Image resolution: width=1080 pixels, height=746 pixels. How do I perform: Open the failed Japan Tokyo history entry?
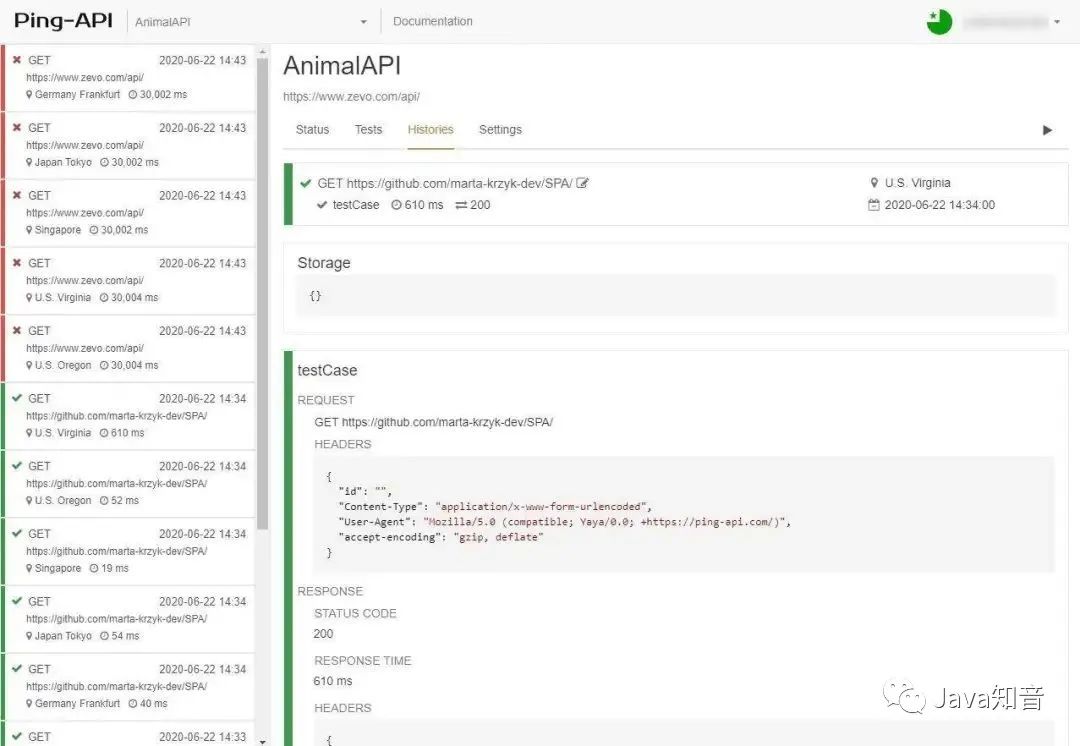coord(130,145)
